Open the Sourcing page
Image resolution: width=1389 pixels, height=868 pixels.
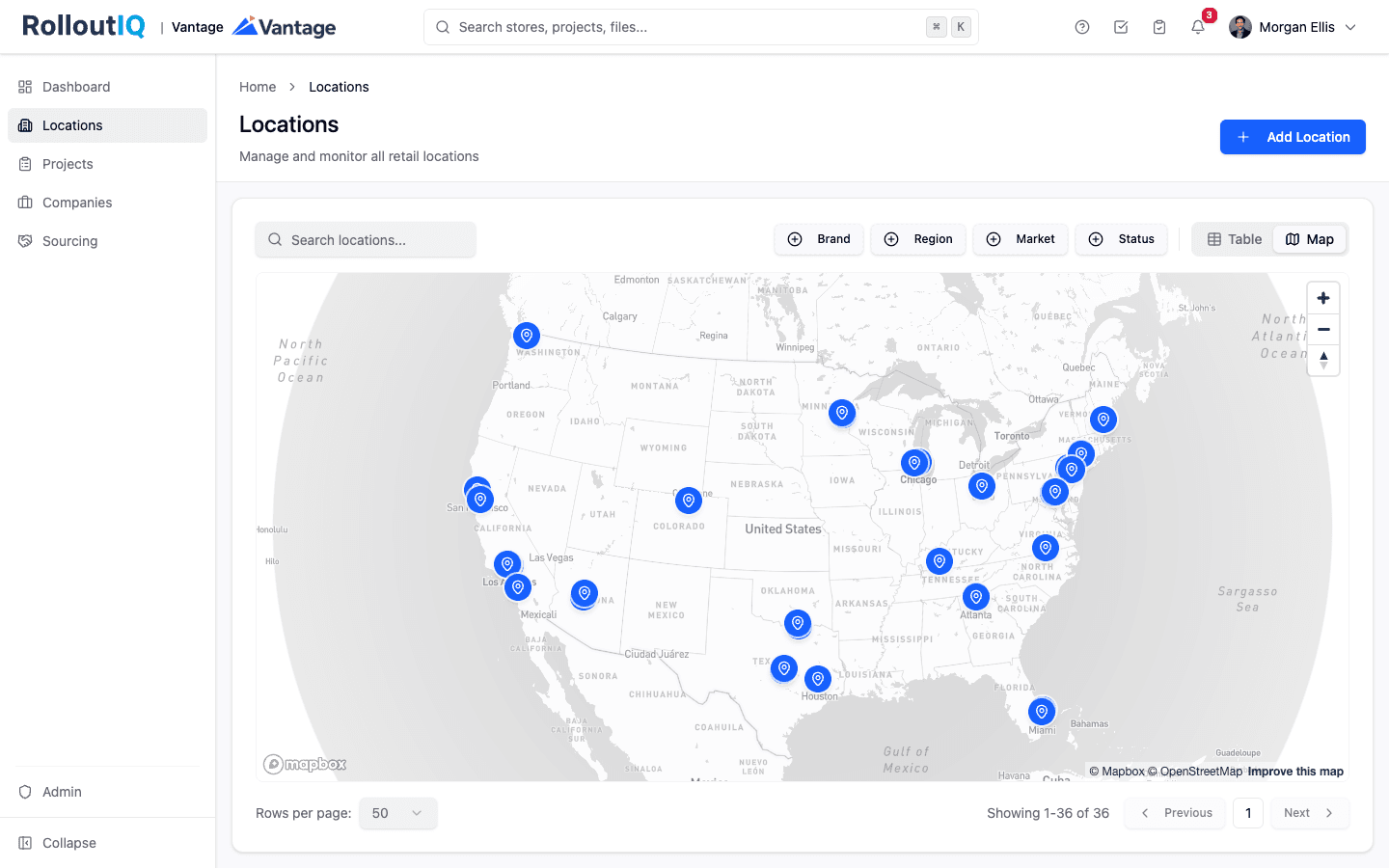[107, 241]
